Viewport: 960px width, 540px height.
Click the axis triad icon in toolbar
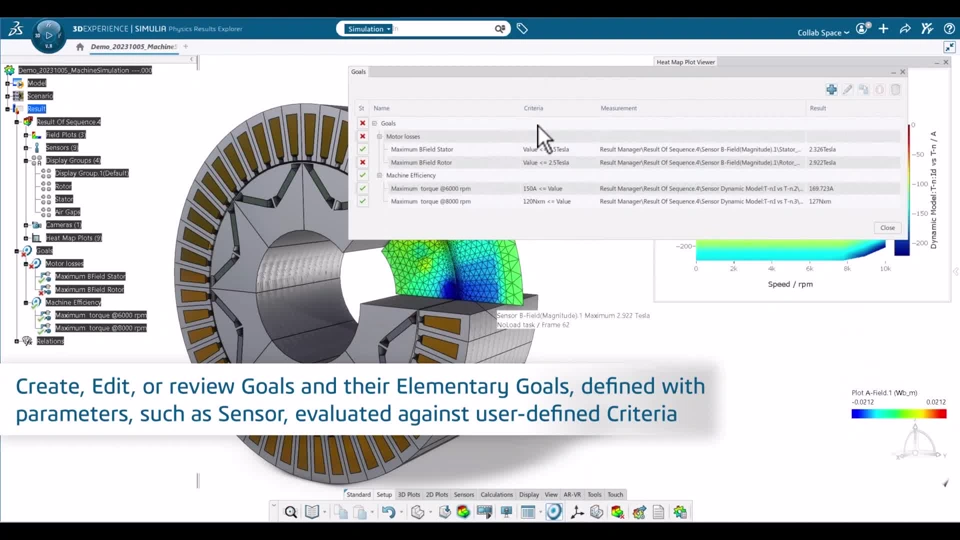click(x=577, y=512)
